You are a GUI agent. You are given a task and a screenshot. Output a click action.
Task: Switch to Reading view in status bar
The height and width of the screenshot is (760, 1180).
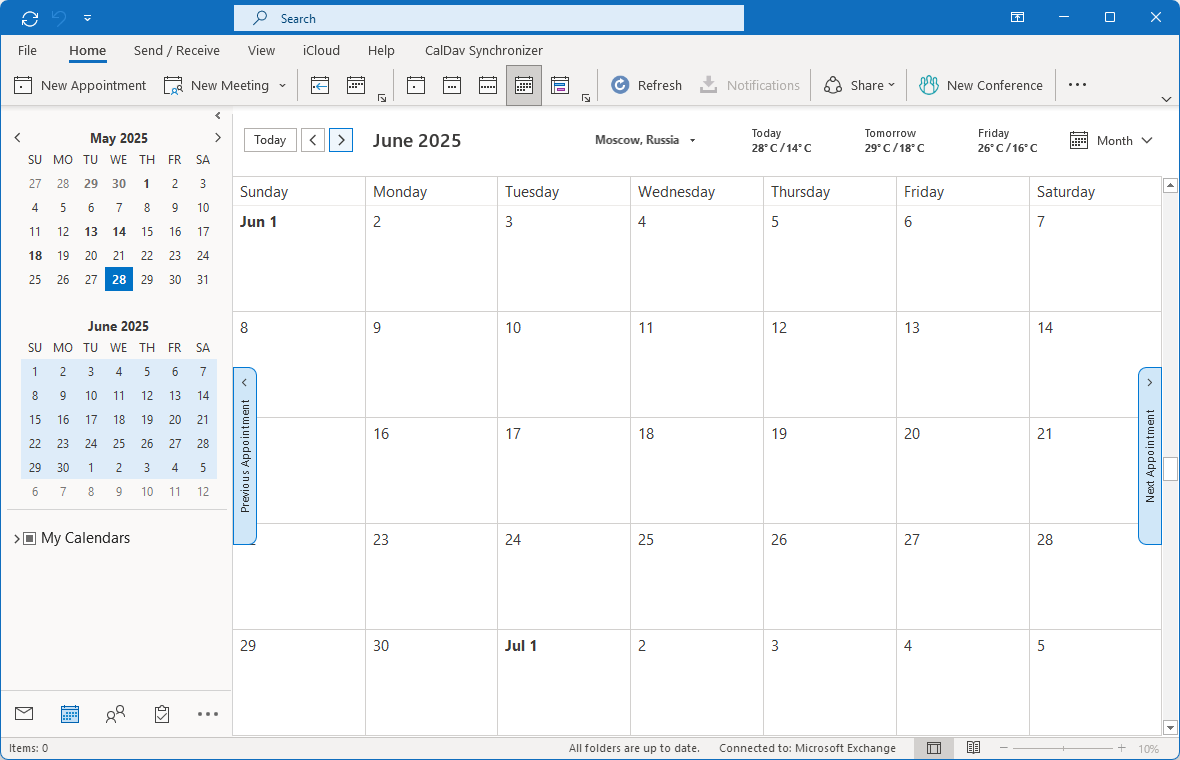(x=973, y=748)
